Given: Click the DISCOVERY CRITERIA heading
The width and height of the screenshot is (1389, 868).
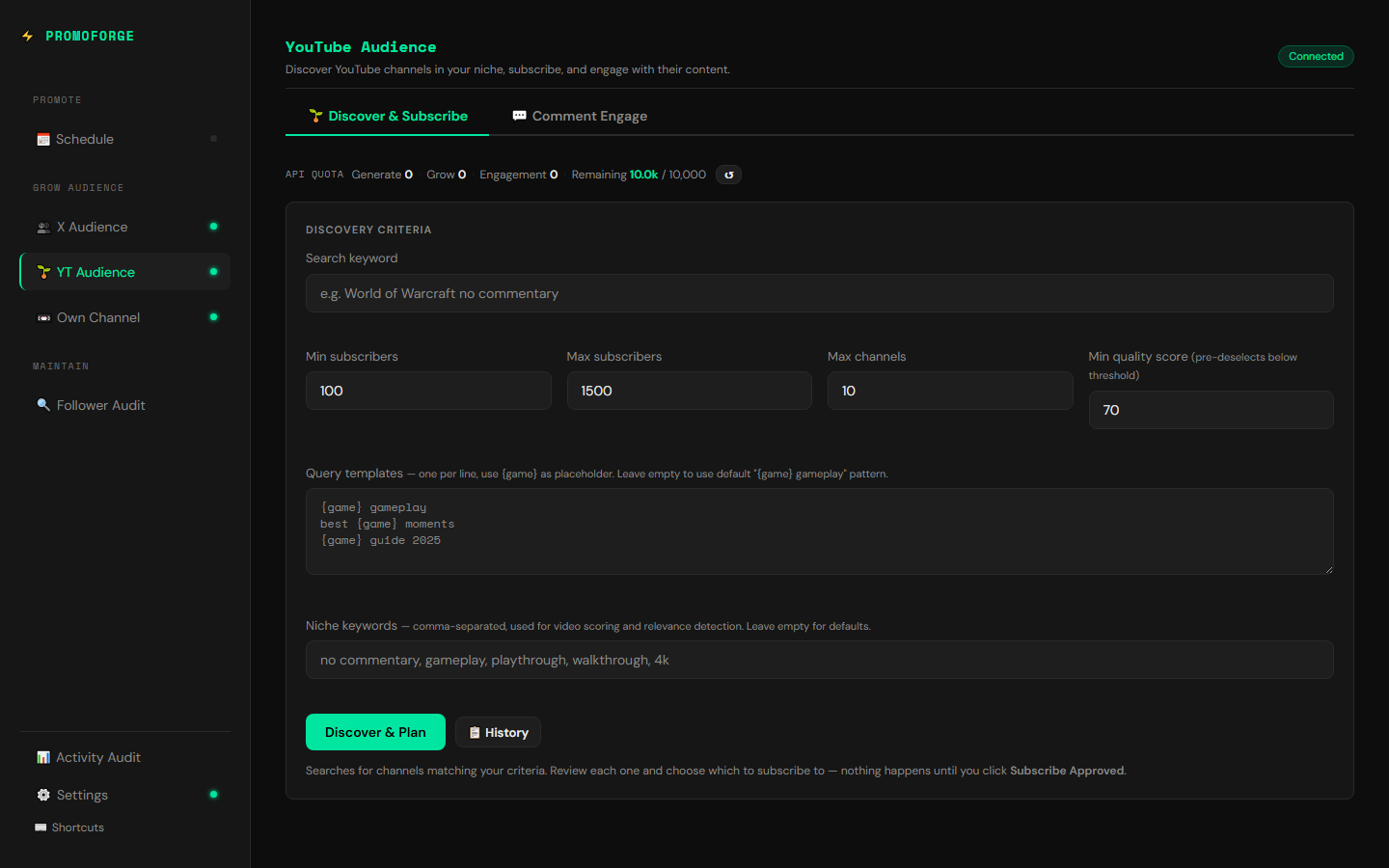Looking at the screenshot, I should click(368, 230).
